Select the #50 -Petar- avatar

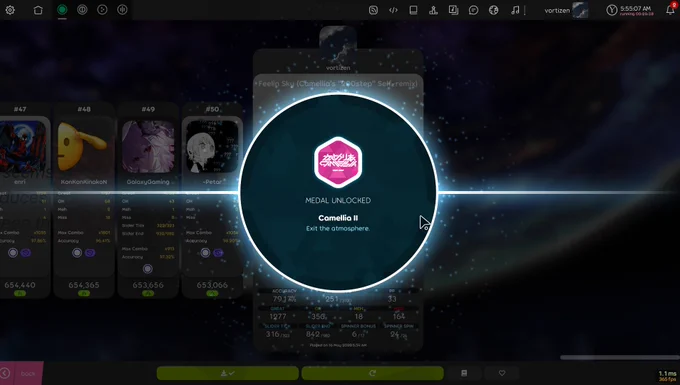pos(212,147)
